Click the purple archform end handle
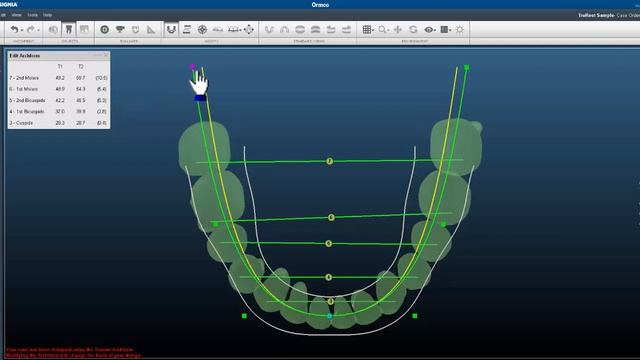 click(x=192, y=67)
